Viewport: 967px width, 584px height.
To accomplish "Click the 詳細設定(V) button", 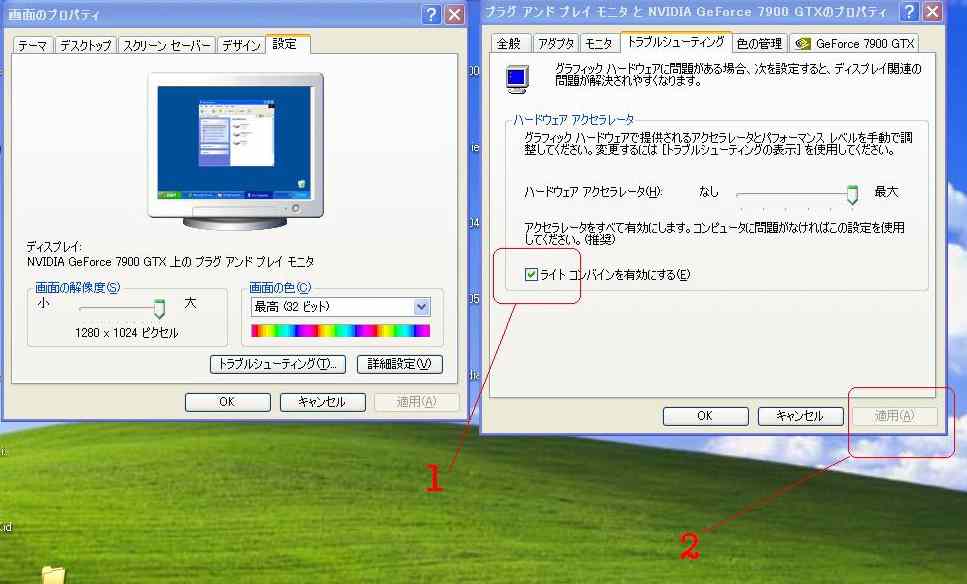I will [x=400, y=364].
